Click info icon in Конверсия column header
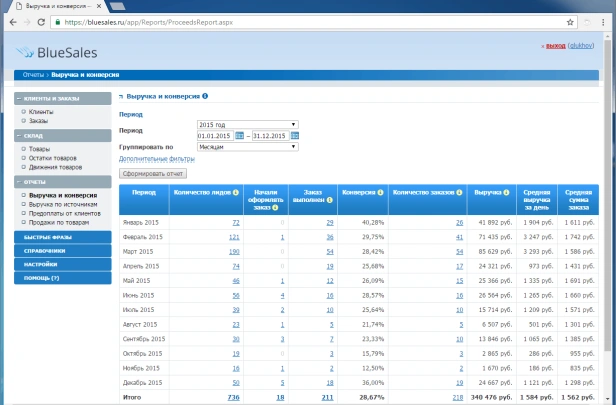This screenshot has height=405, width=616. [x=379, y=191]
